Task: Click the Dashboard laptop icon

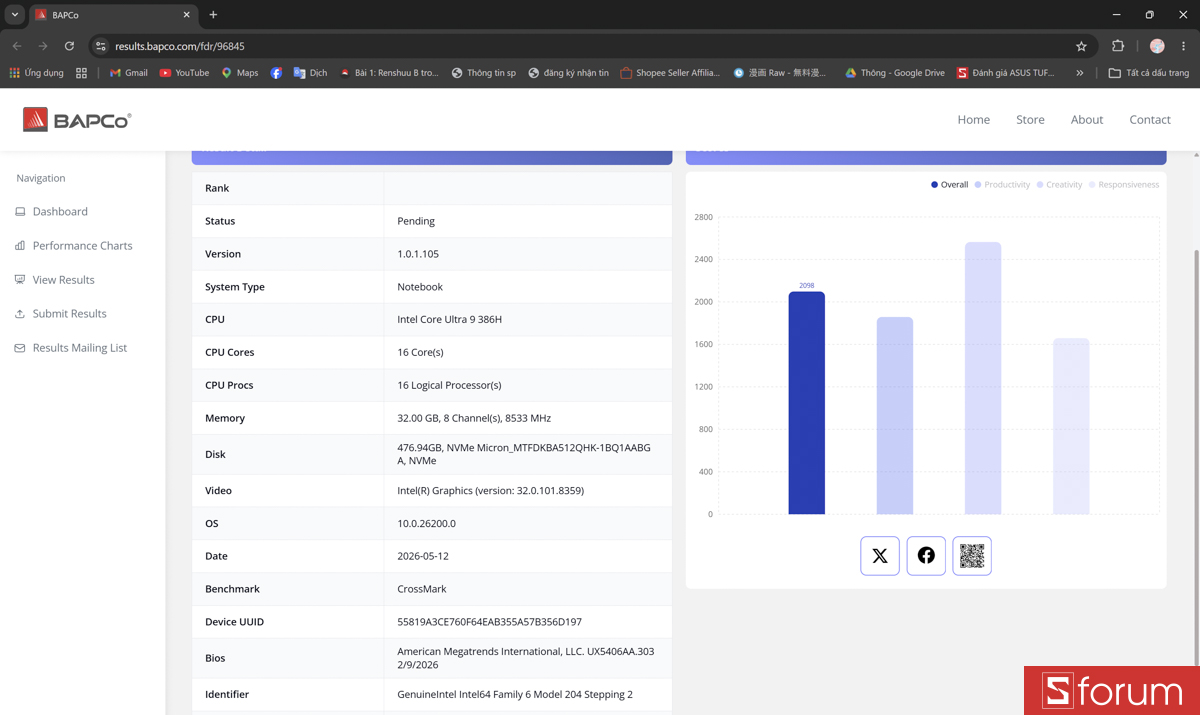Action: coord(20,212)
